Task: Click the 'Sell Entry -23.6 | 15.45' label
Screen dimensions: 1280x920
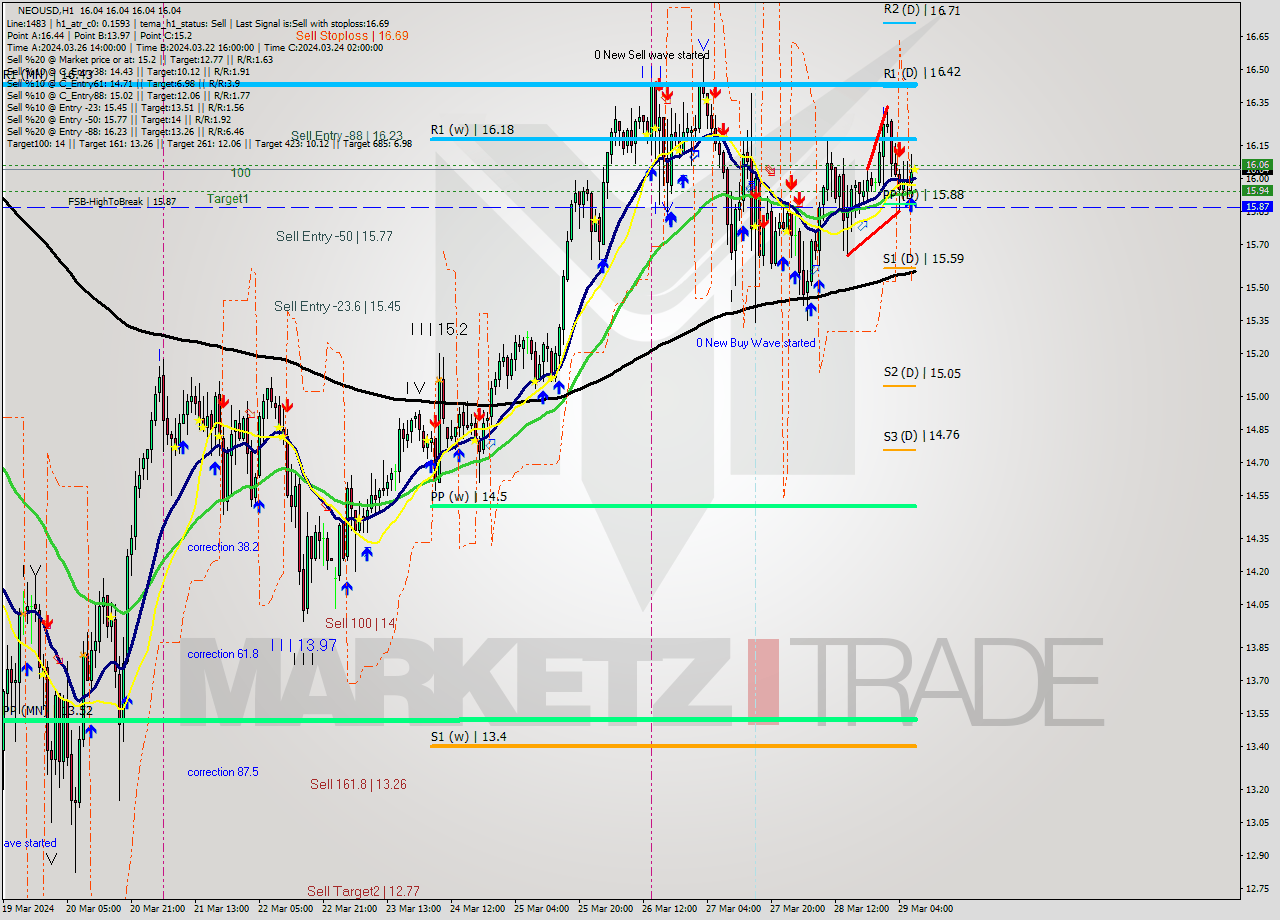Action: coord(337,307)
